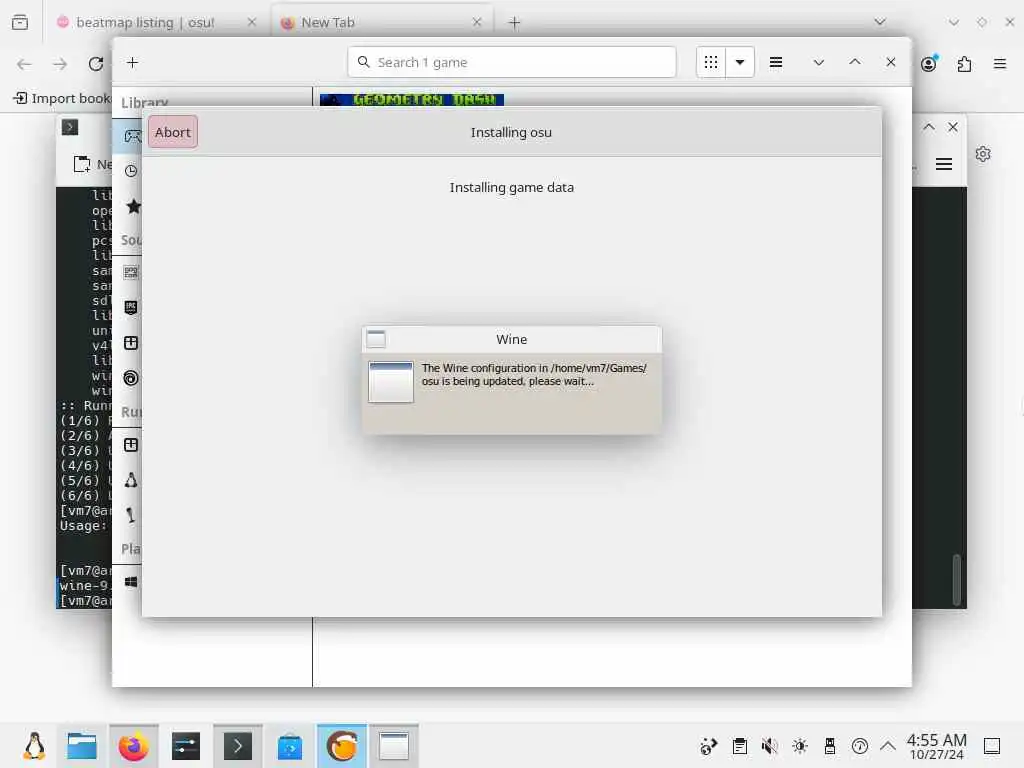Viewport: 1024px width, 768px height.
Task: Close the New Tab browser tab
Action: point(477,22)
